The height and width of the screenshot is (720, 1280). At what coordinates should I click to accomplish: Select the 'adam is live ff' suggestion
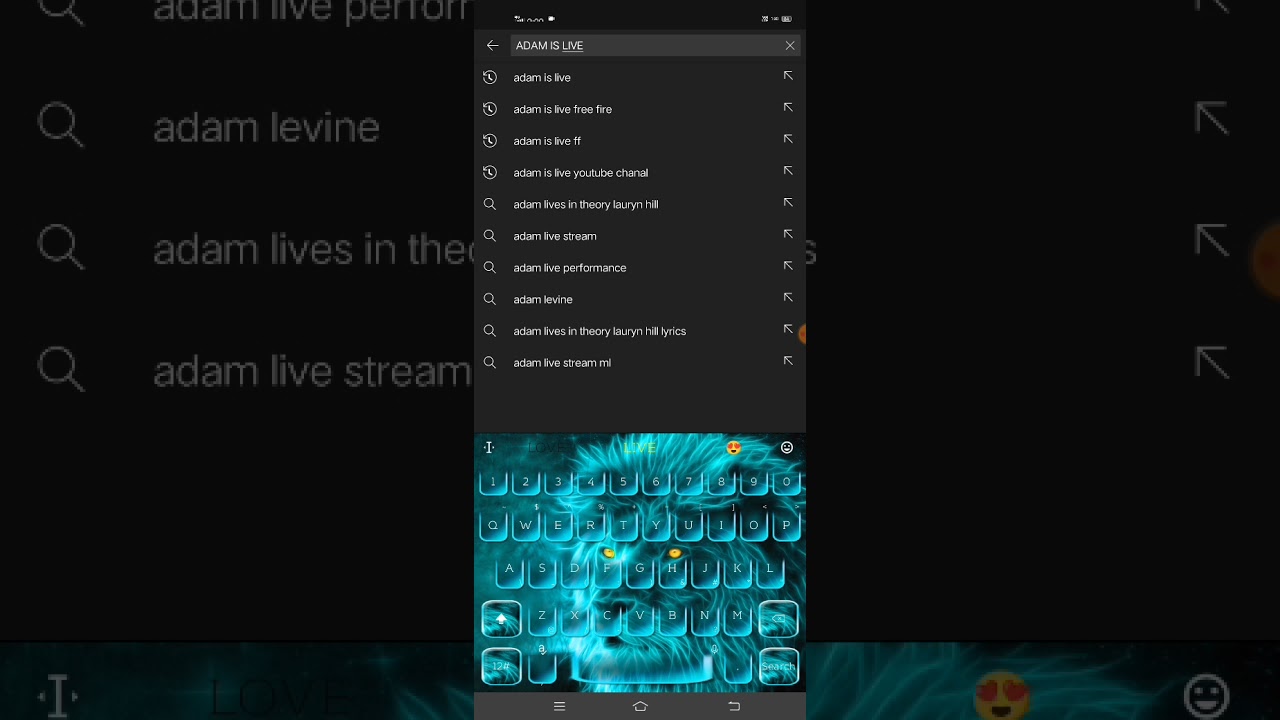coord(640,141)
